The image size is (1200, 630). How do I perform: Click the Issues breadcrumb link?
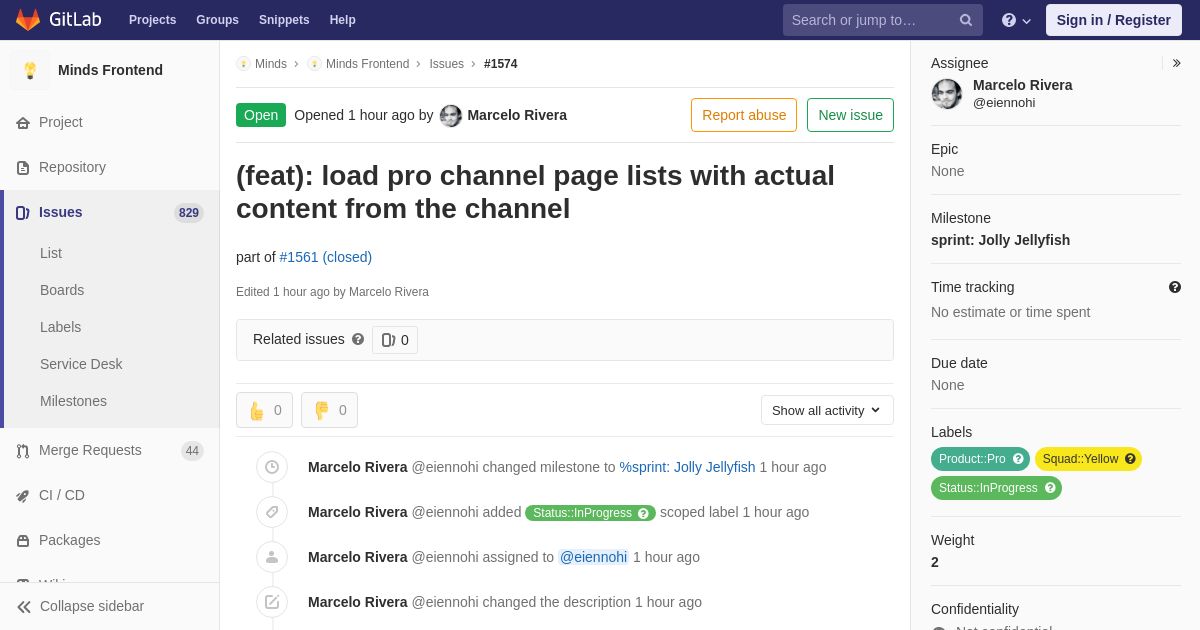pyautogui.click(x=446, y=64)
